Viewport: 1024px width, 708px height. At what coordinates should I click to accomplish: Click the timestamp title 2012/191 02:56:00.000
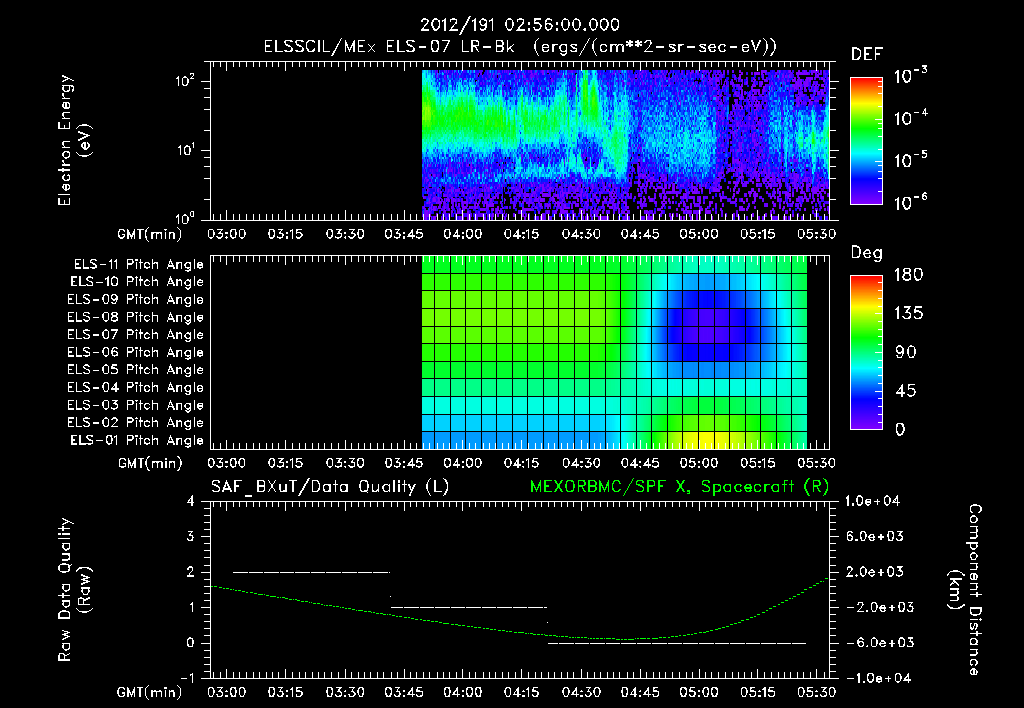click(519, 25)
